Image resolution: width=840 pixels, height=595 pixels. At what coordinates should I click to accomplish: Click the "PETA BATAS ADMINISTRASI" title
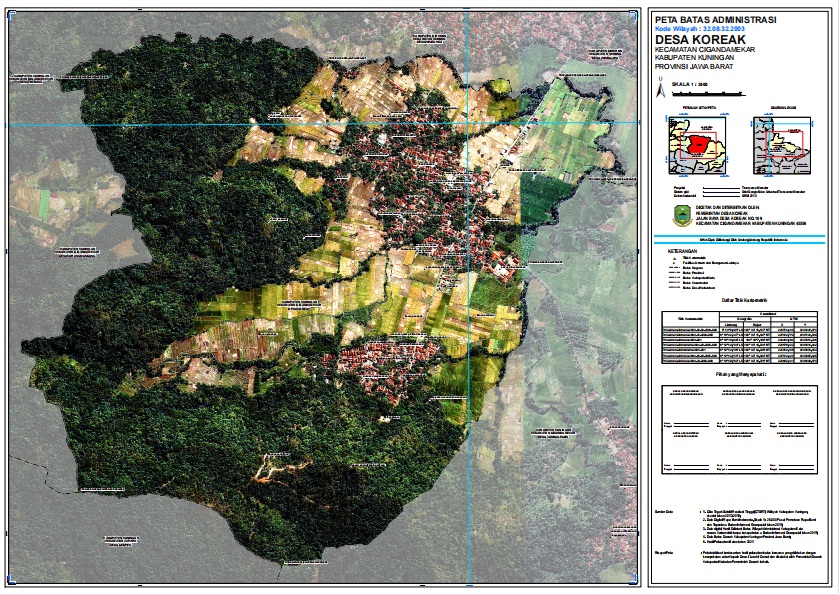[715, 20]
